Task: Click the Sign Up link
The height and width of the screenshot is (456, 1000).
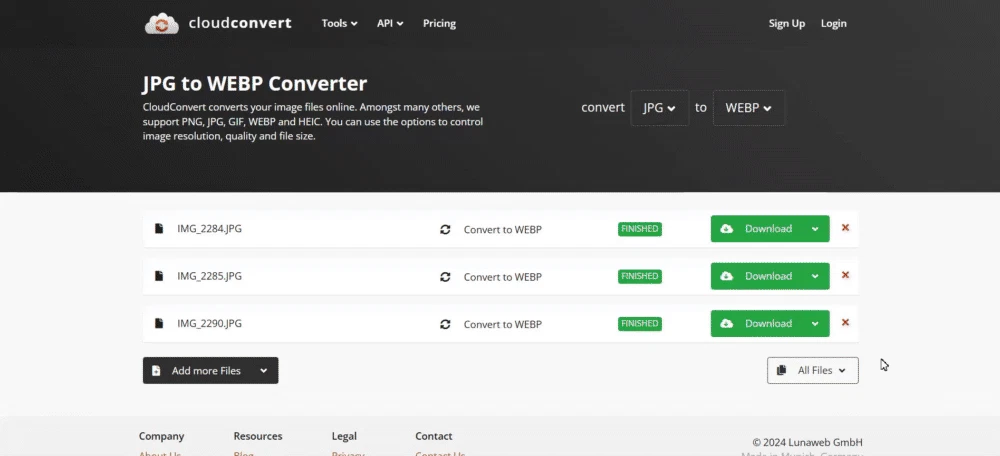Action: (787, 24)
